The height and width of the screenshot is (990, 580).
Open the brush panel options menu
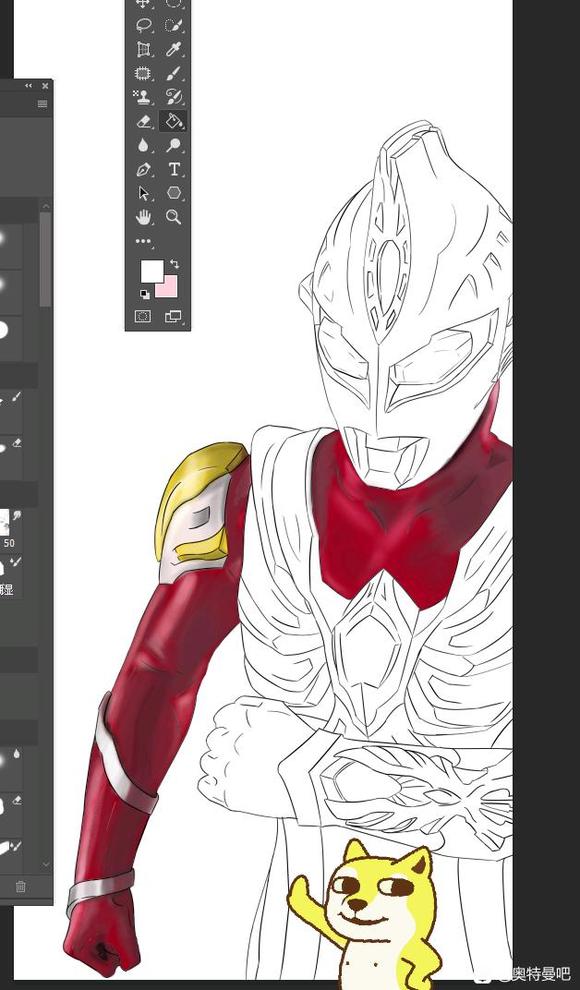[x=42, y=104]
